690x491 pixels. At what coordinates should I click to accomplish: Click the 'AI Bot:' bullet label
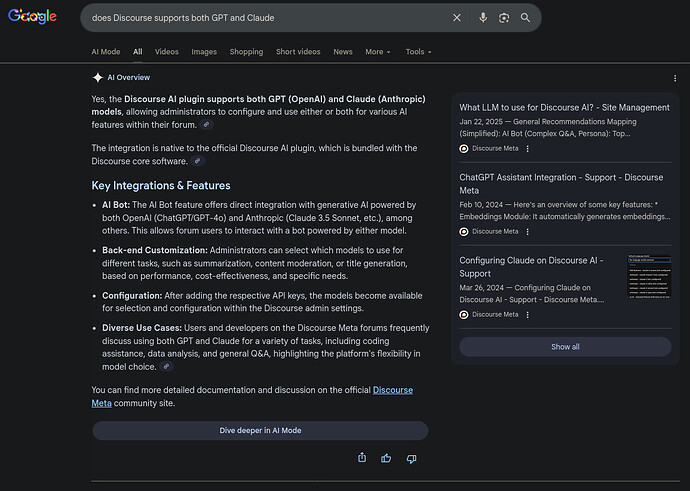tap(116, 205)
